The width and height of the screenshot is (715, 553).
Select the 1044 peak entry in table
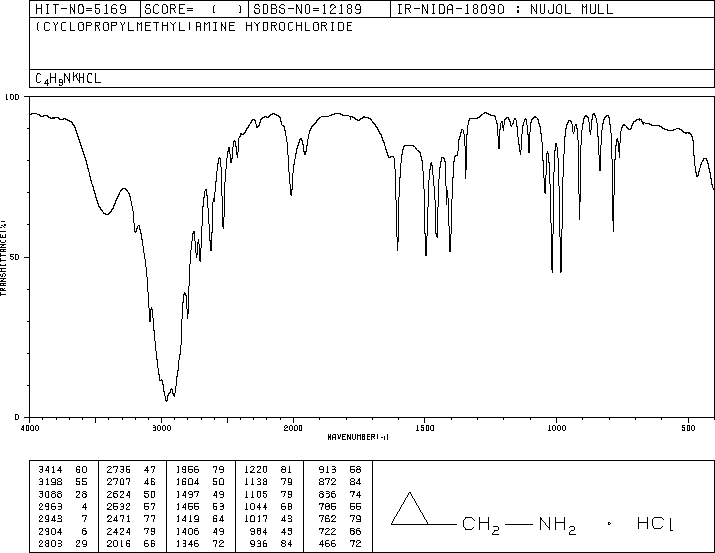pyautogui.click(x=268, y=506)
